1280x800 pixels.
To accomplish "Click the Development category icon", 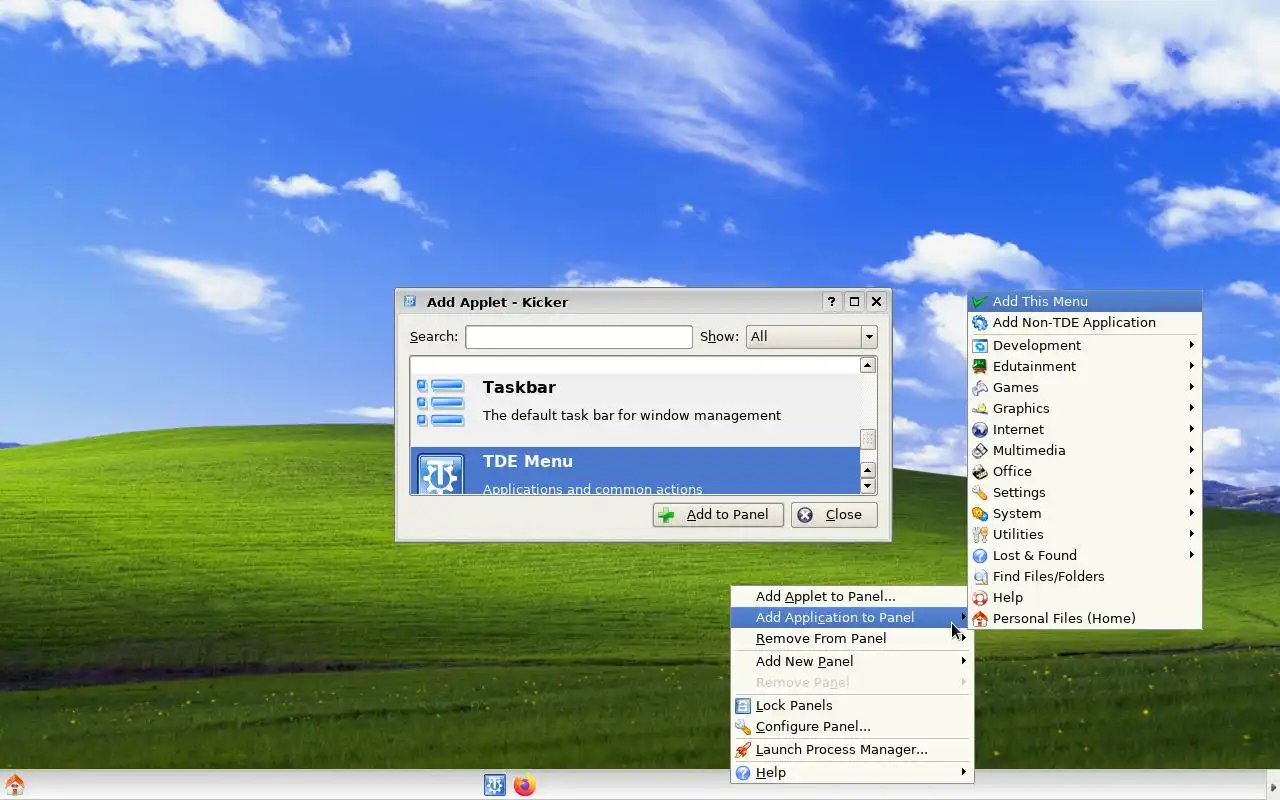I will (980, 346).
